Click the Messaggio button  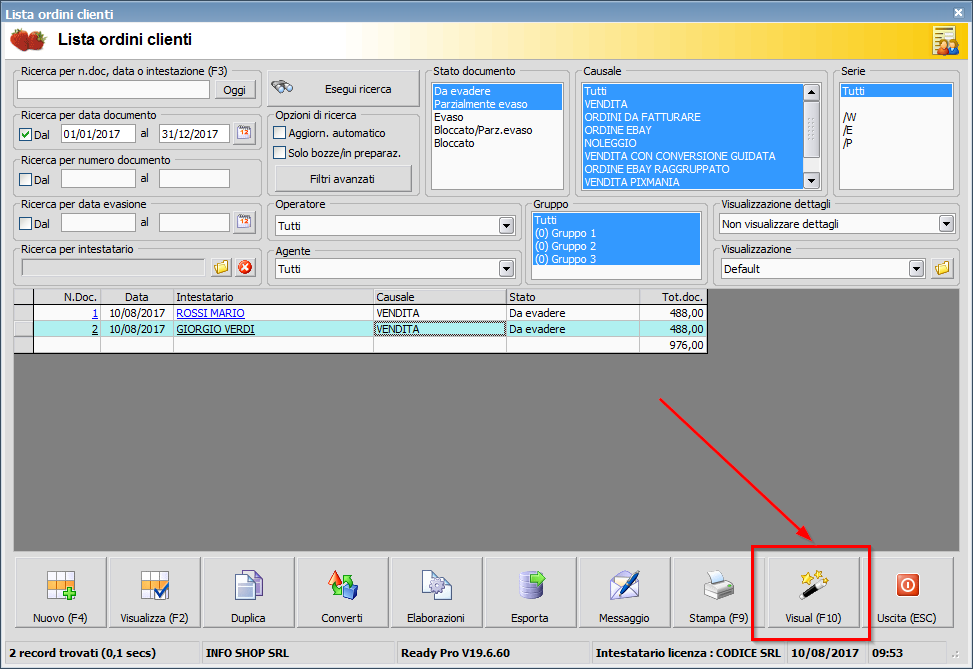click(624, 592)
